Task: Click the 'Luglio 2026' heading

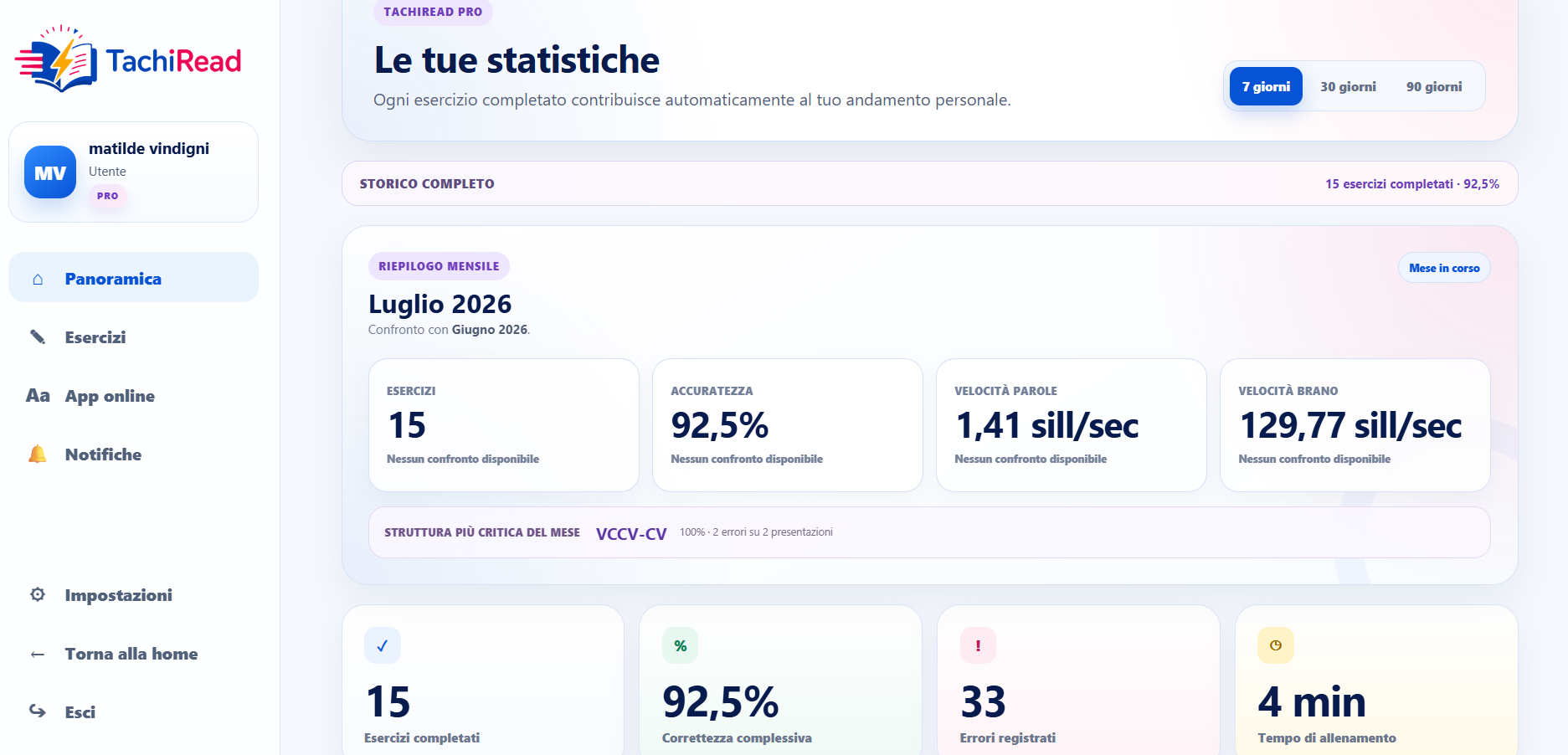Action: 440,304
